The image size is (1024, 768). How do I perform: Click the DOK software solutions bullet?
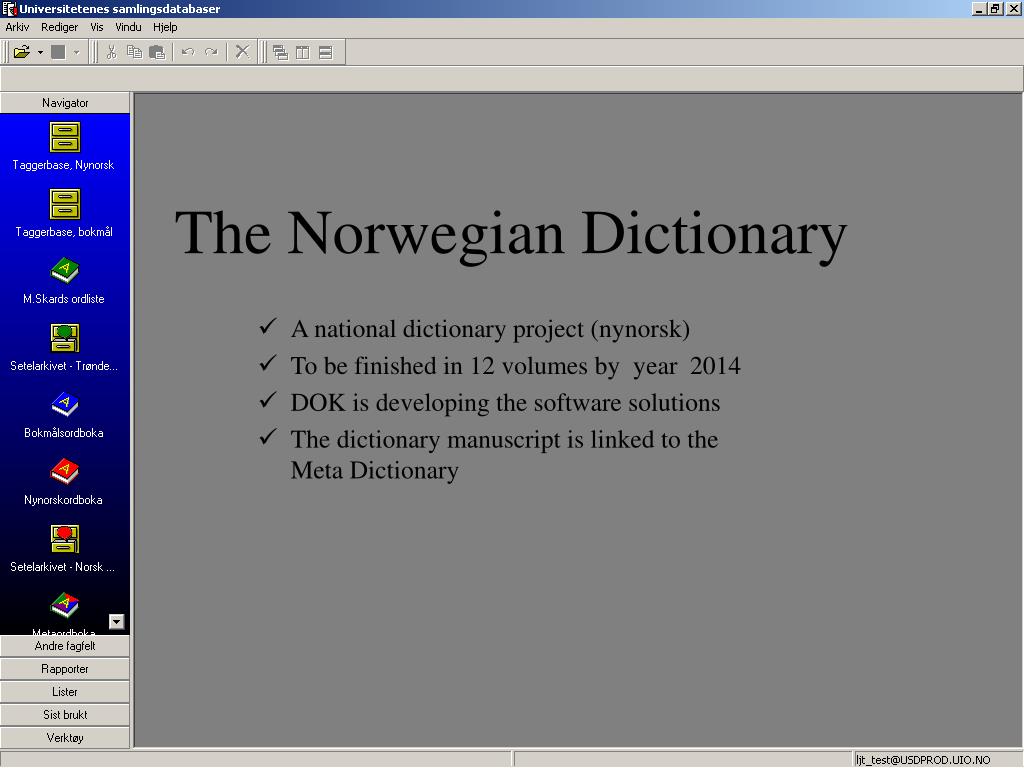point(505,403)
